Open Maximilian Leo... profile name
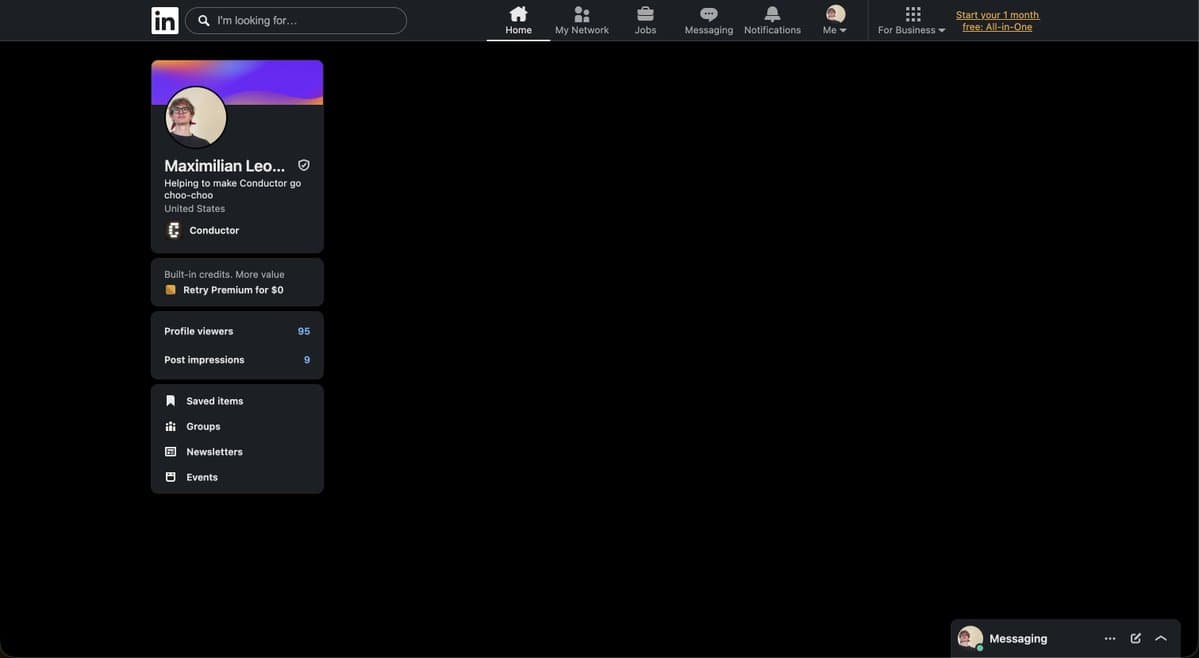This screenshot has width=1199, height=658. pyautogui.click(x=224, y=166)
